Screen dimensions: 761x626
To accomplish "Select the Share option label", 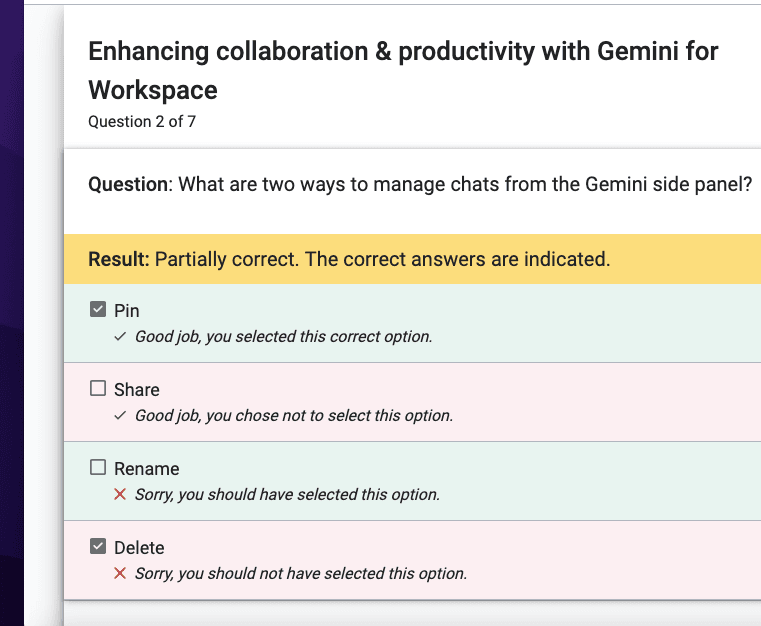I will pyautogui.click(x=137, y=390).
